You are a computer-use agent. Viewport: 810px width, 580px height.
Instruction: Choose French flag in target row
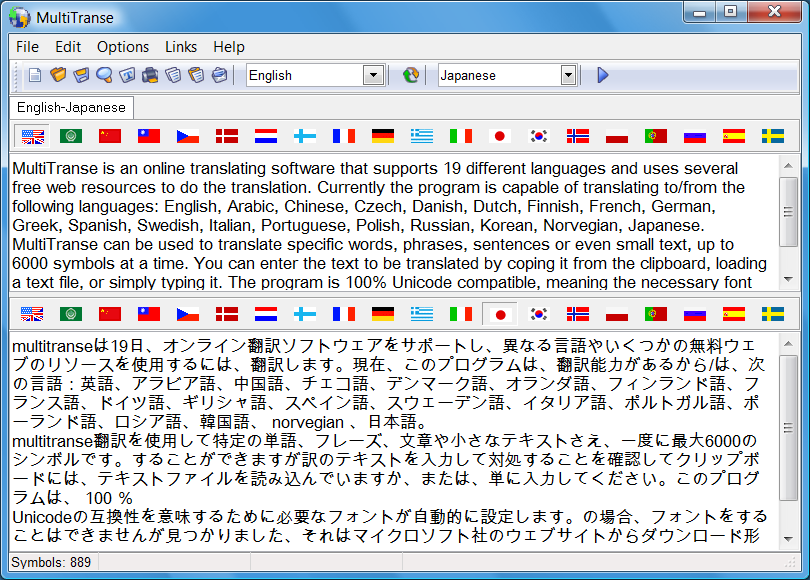coord(344,314)
